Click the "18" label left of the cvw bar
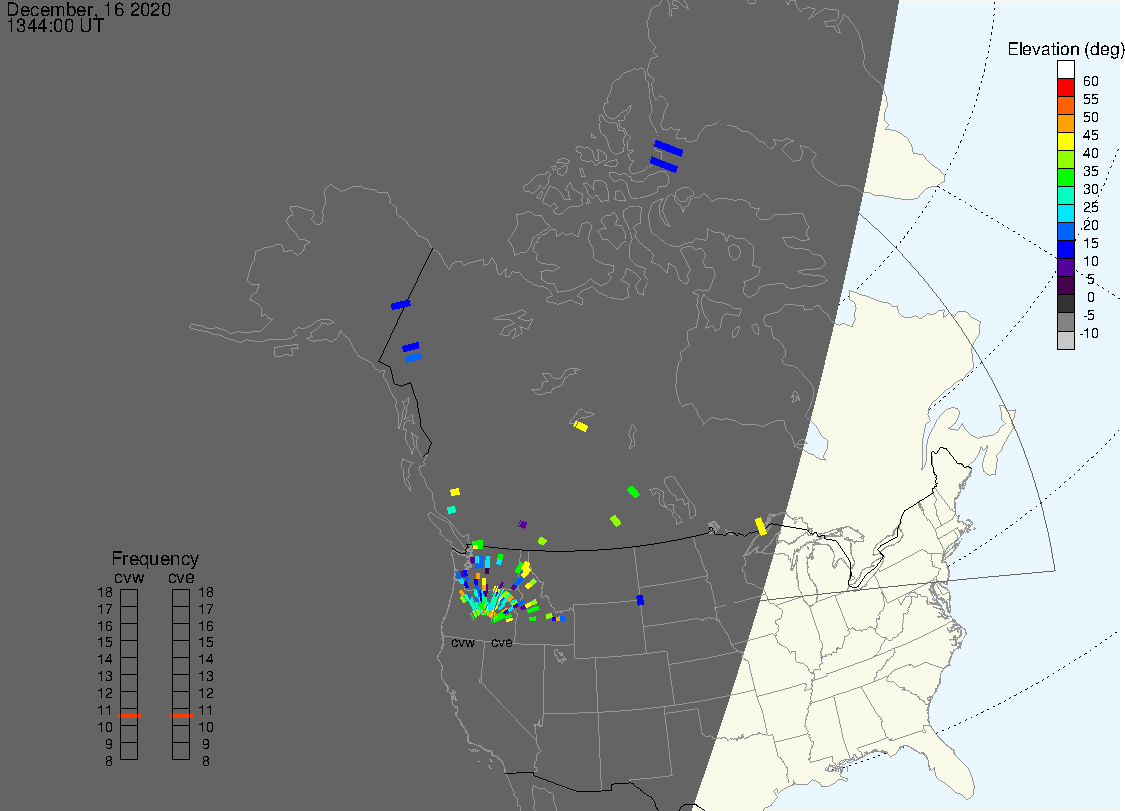The width and height of the screenshot is (1125, 811). coord(105,592)
